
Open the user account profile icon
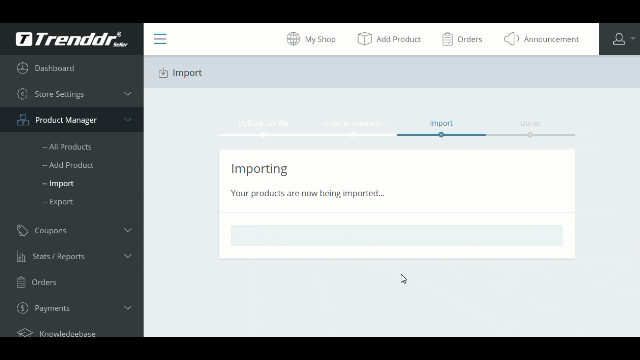(x=619, y=39)
